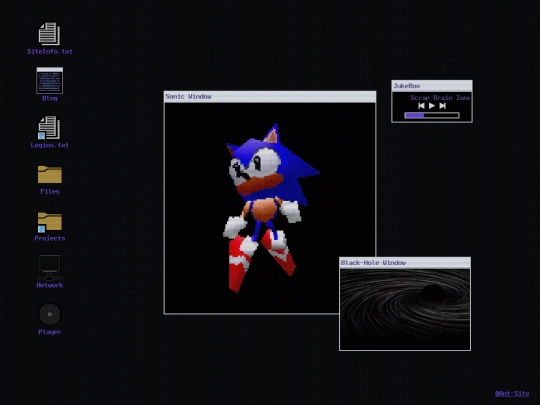Open the SiteInfo.txt document icon
Viewport: 540px width, 405px height.
[x=49, y=34]
